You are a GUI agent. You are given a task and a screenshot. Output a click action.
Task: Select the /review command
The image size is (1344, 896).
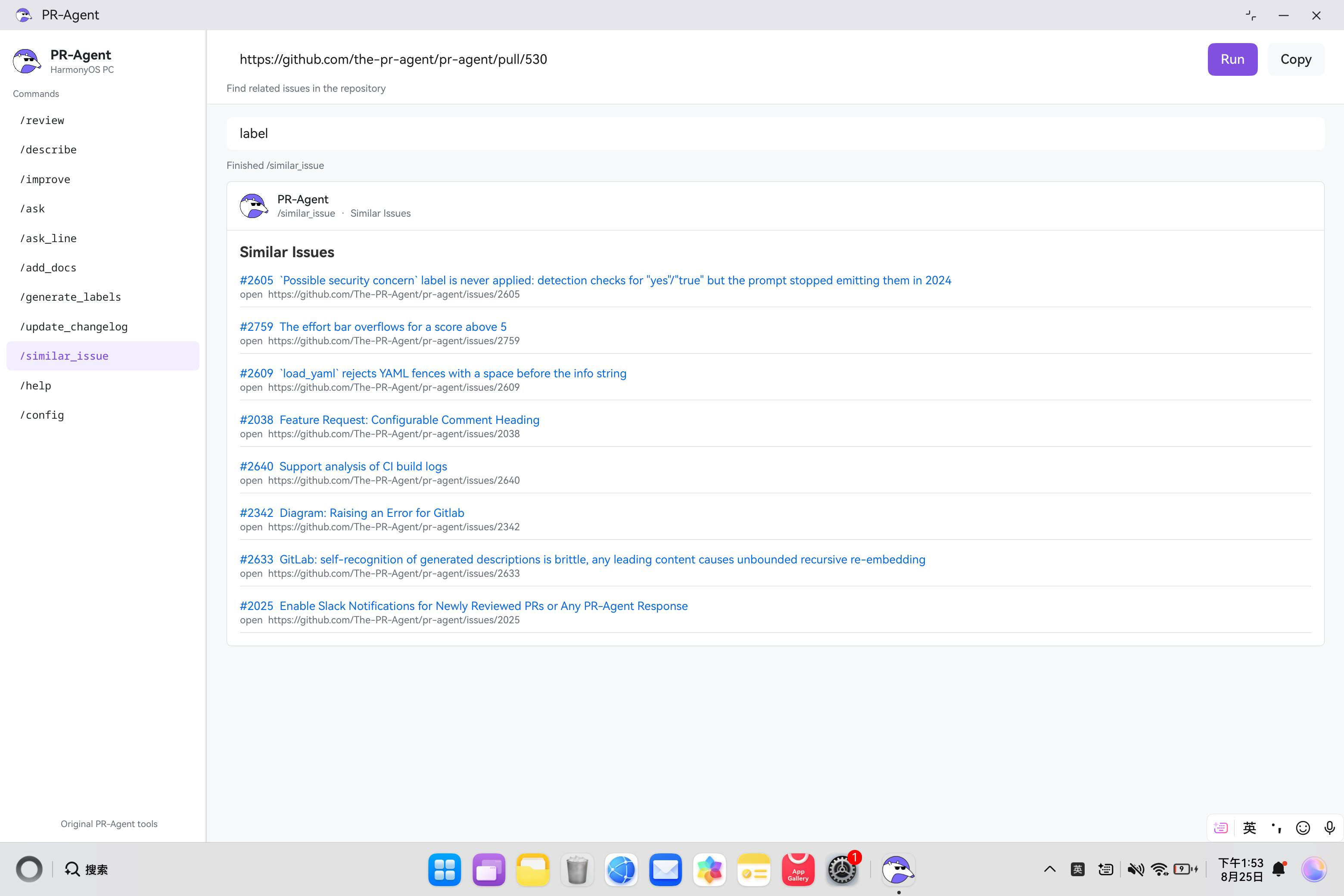tap(103, 121)
